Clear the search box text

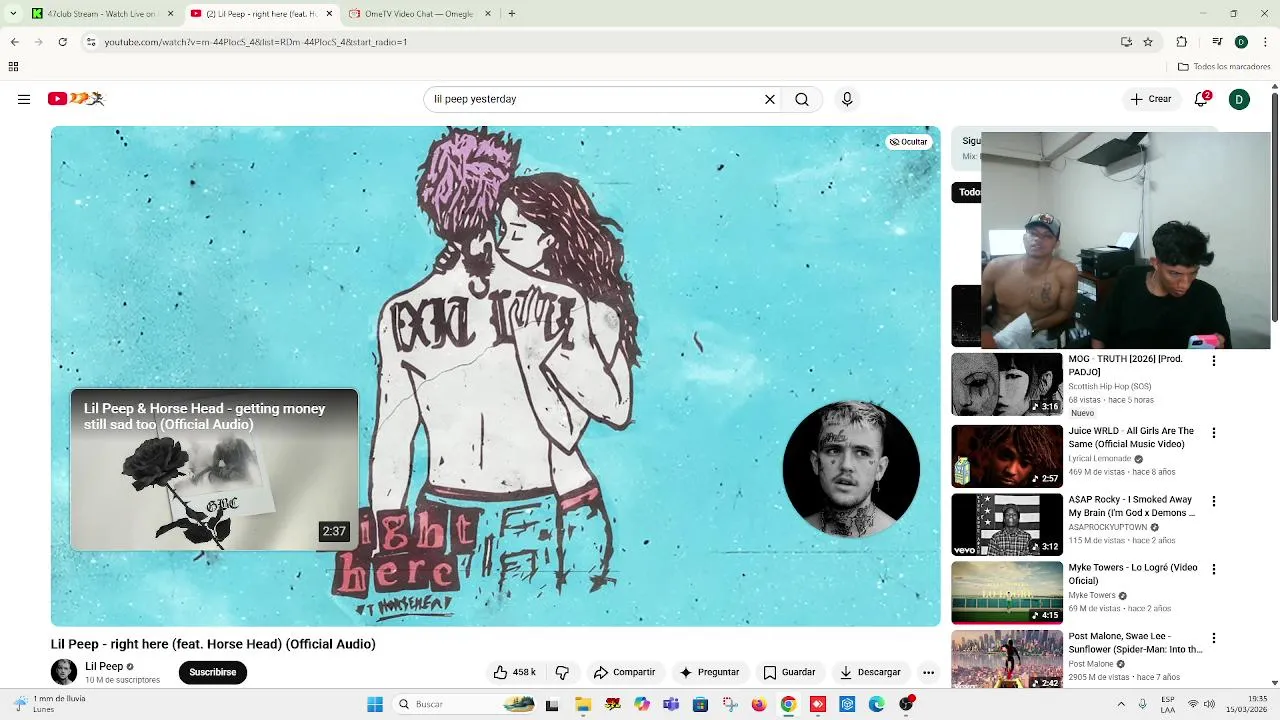pyautogui.click(x=770, y=99)
